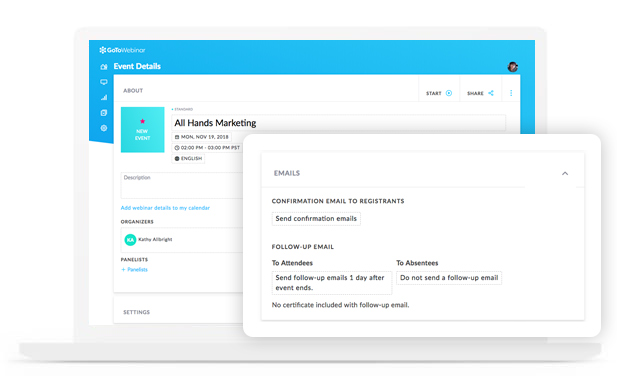Select organizer Kathy Albright
The height and width of the screenshot is (376, 617).
click(x=155, y=239)
